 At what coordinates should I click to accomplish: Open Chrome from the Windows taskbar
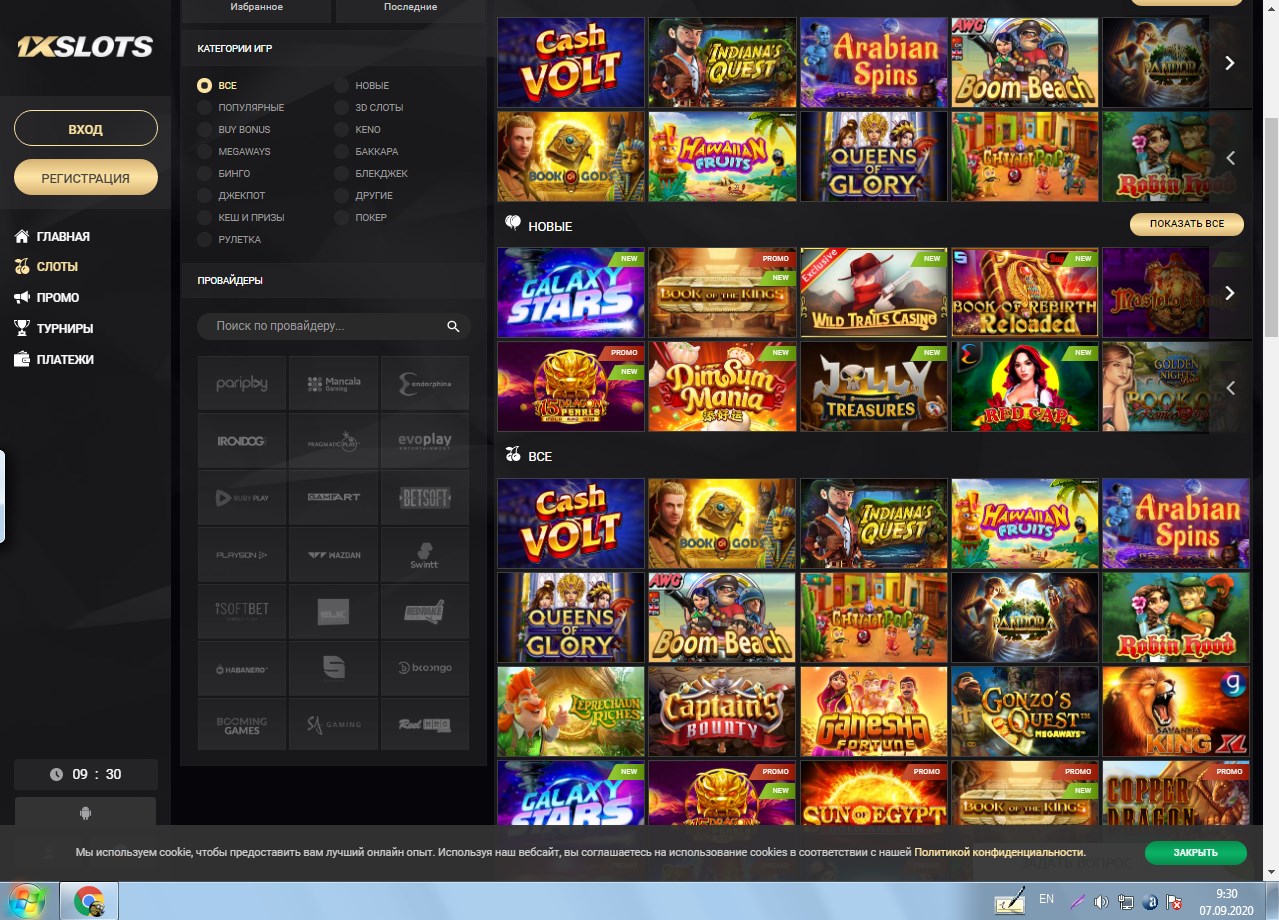[89, 901]
